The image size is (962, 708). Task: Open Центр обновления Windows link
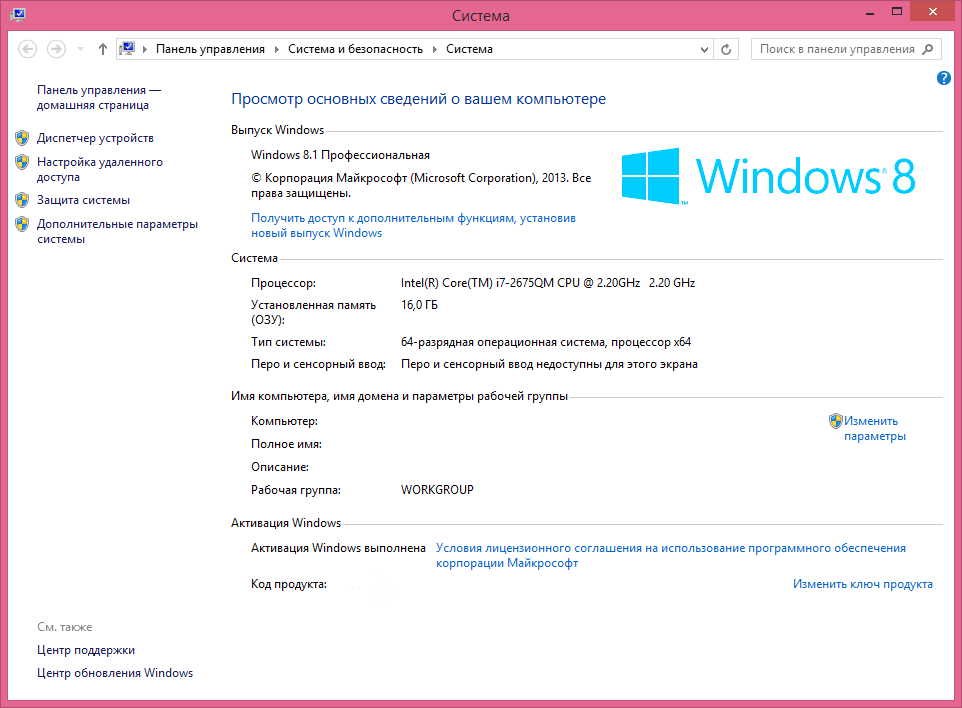pyautogui.click(x=115, y=673)
